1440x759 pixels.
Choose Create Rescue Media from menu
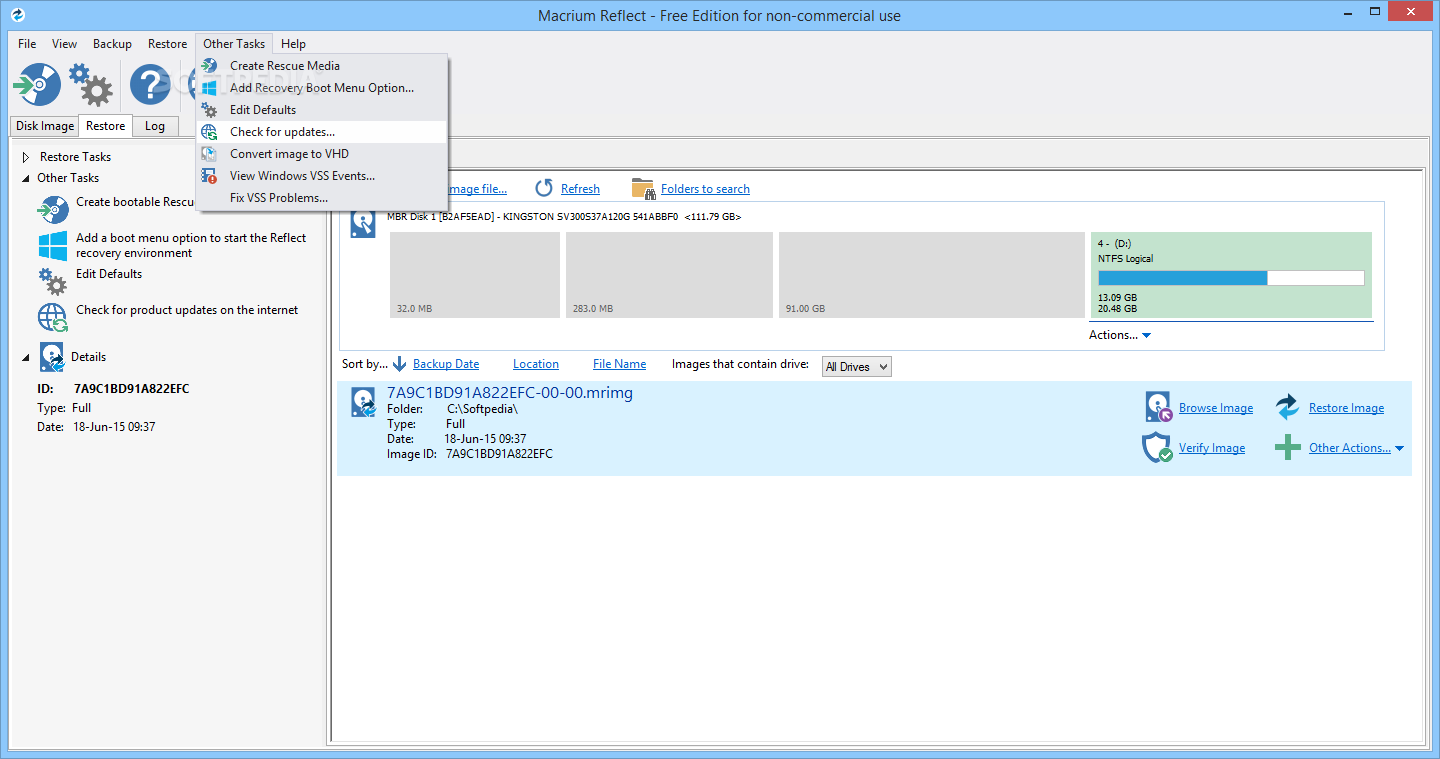pos(322,66)
